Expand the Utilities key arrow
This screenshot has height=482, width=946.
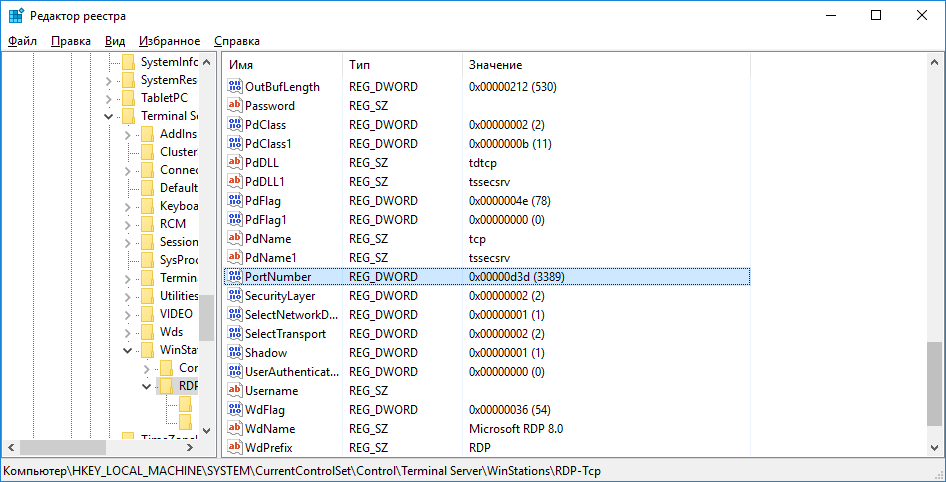click(x=127, y=296)
